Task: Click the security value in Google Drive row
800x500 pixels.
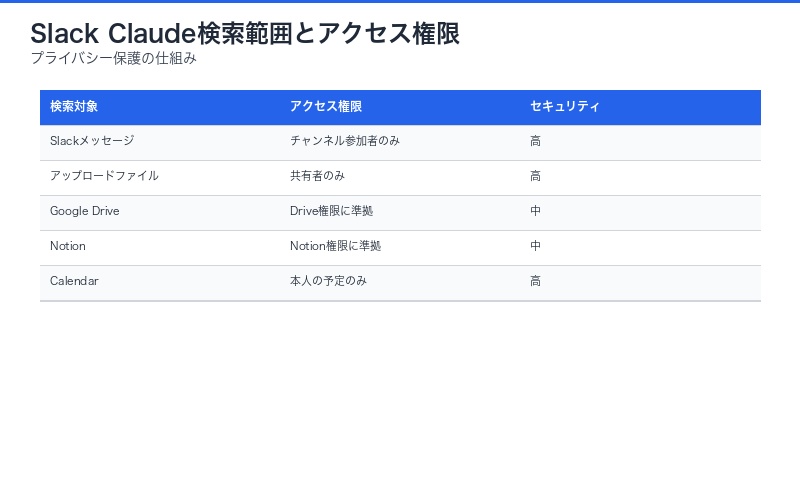Action: tap(536, 212)
